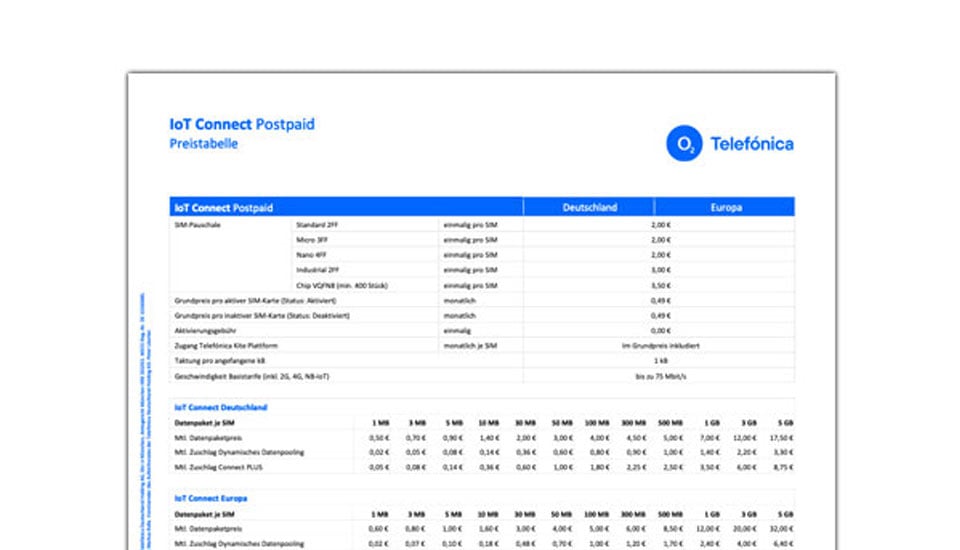Click the 'Deutschland' column header
The width and height of the screenshot is (960, 550).
pos(590,207)
